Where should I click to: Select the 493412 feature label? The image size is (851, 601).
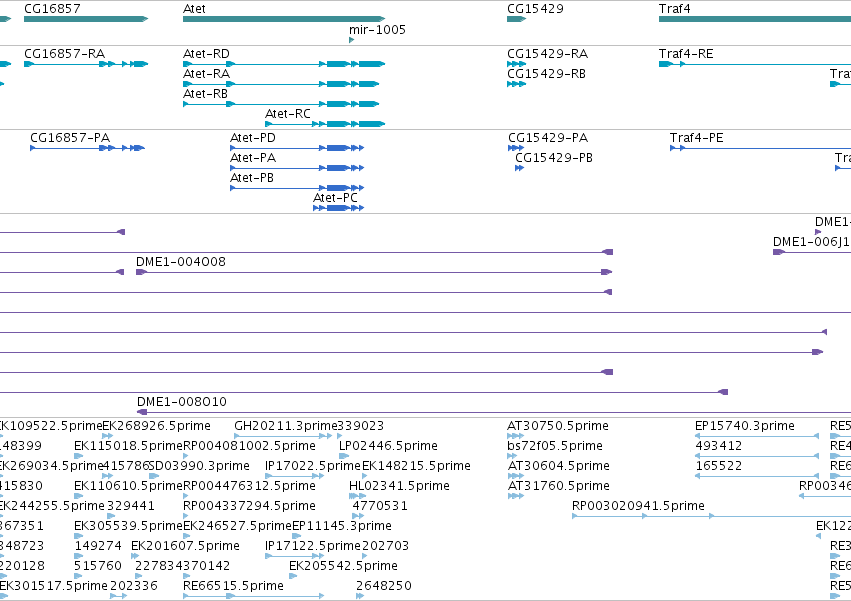pos(719,446)
